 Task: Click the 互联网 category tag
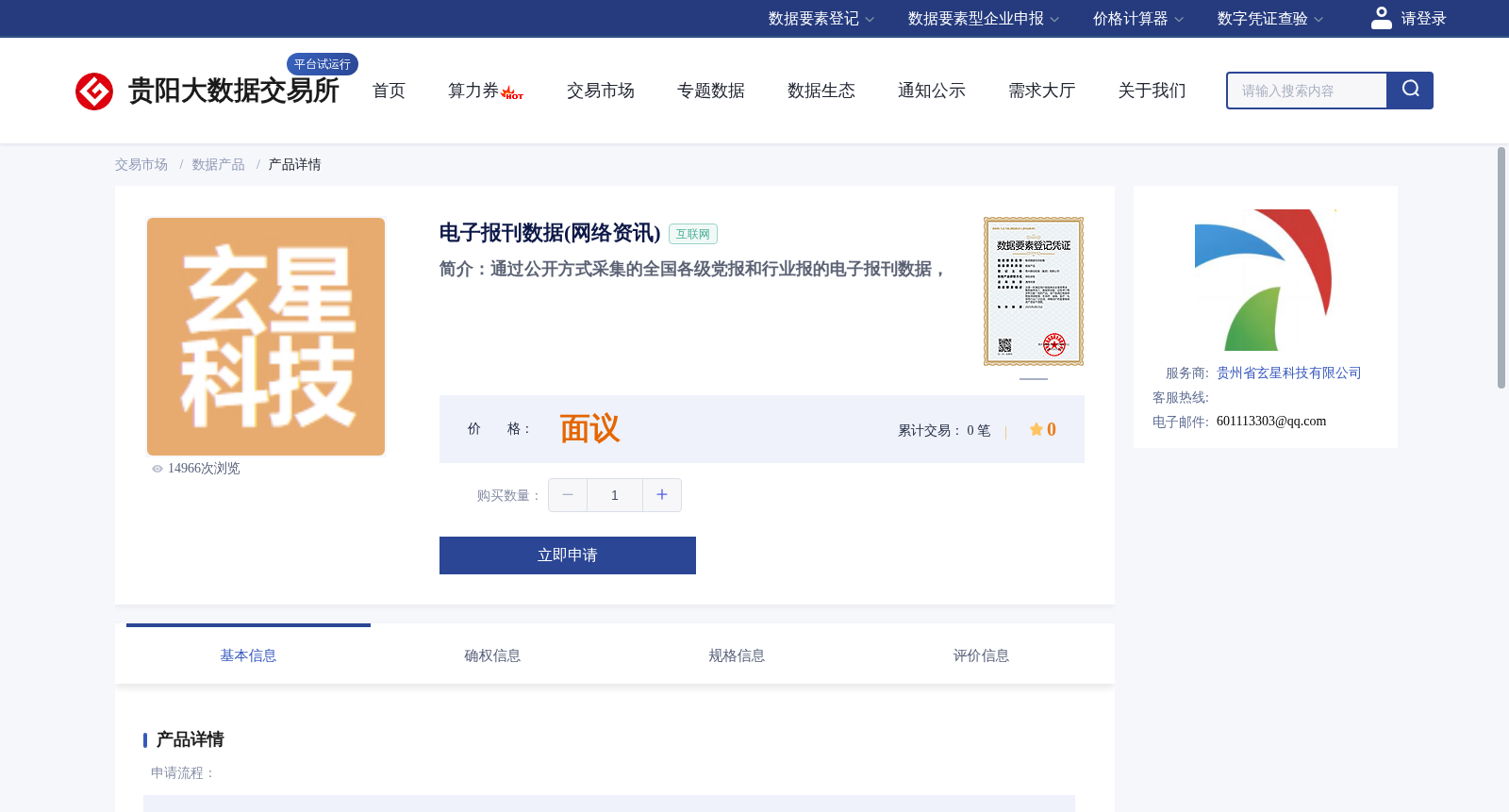693,234
